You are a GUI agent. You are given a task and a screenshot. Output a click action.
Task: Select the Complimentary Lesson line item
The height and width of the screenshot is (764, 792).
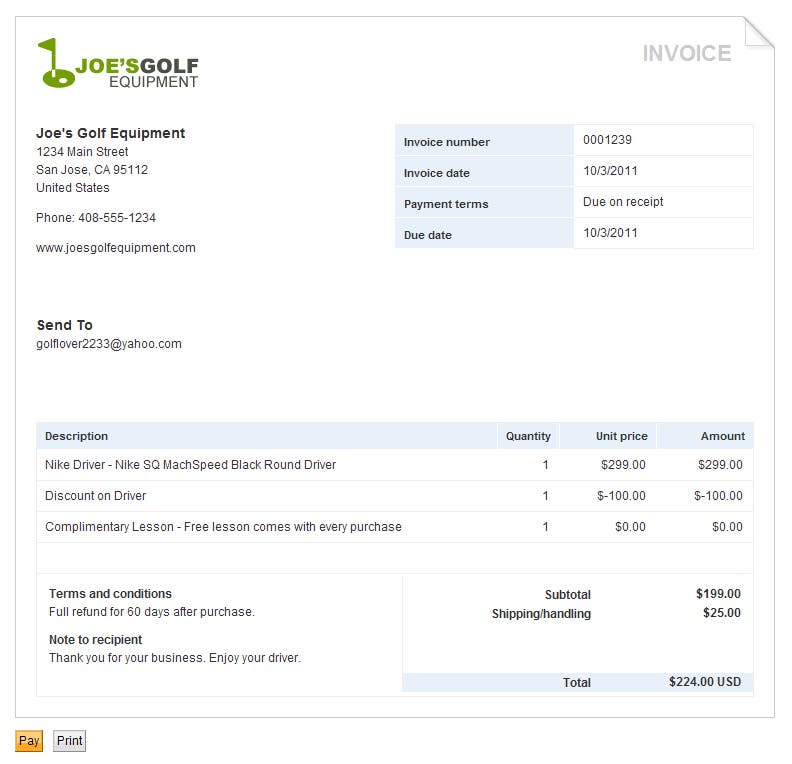(x=223, y=527)
